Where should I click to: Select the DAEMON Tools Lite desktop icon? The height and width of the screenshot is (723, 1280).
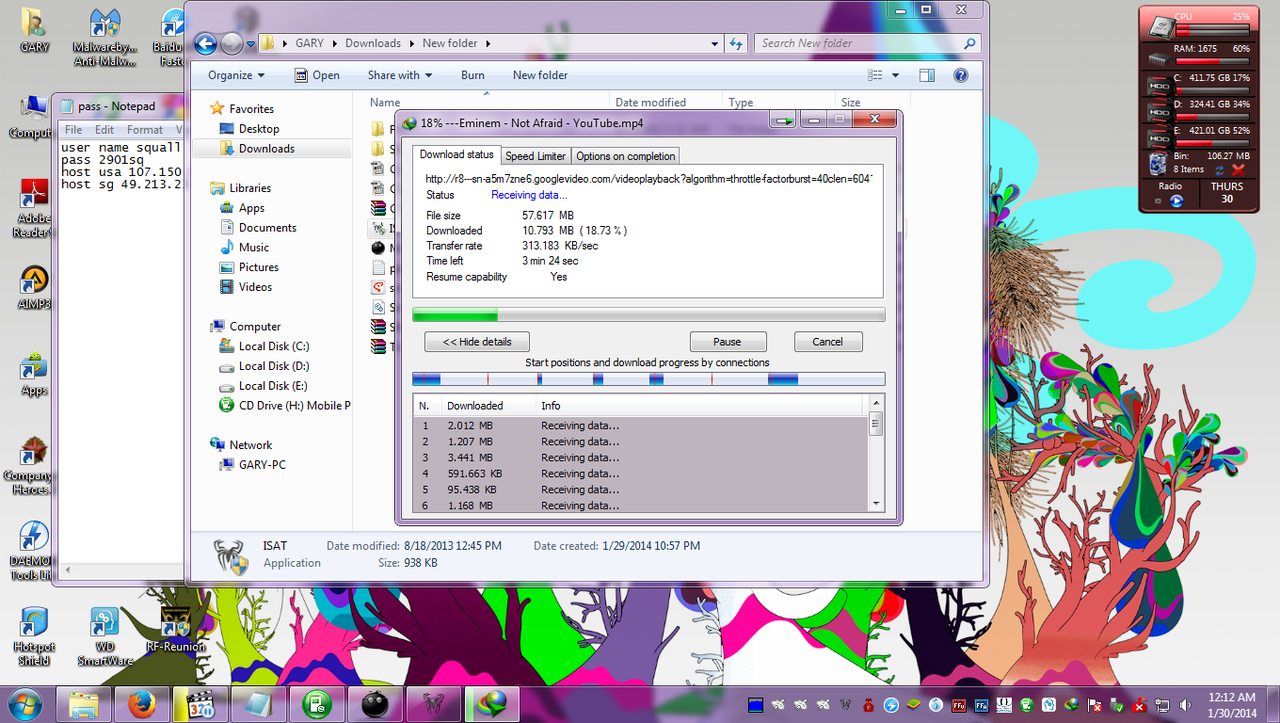[x=34, y=551]
